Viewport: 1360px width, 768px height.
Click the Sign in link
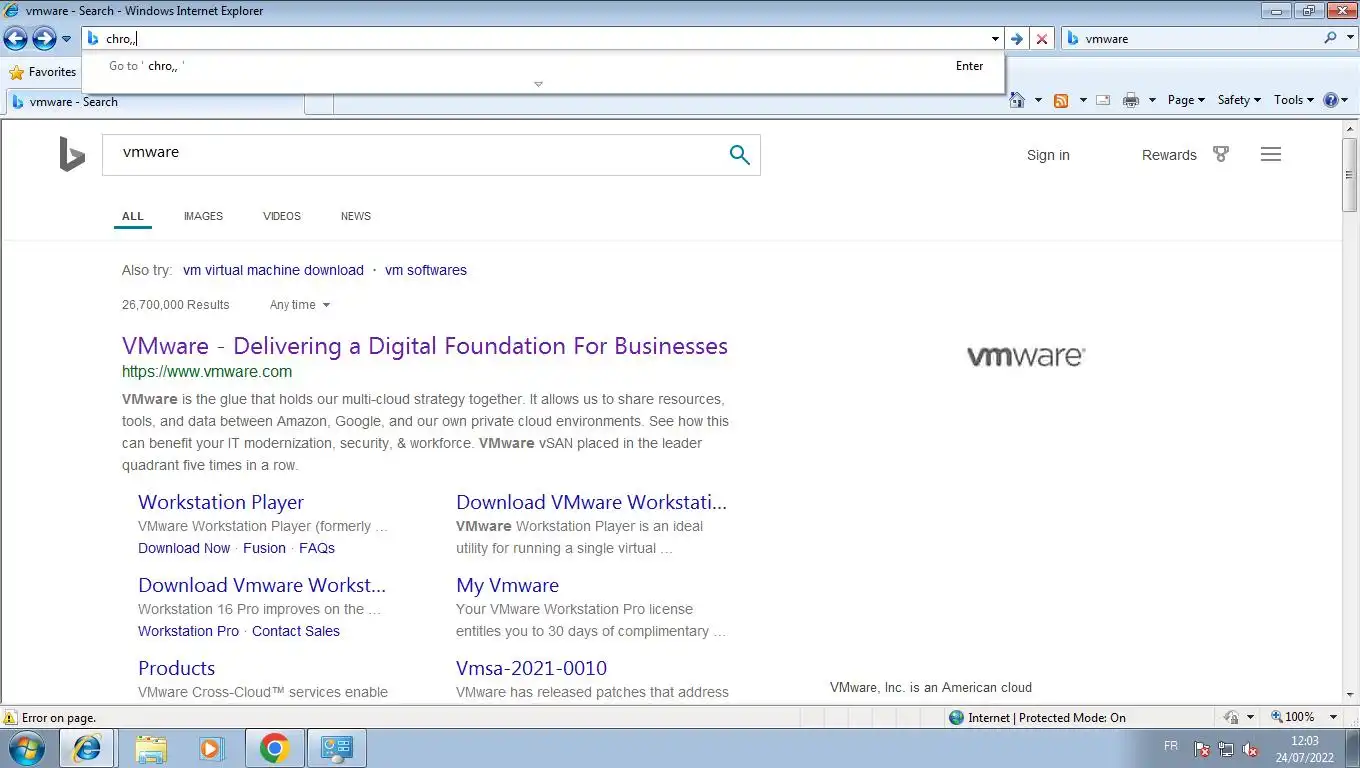(x=1048, y=155)
